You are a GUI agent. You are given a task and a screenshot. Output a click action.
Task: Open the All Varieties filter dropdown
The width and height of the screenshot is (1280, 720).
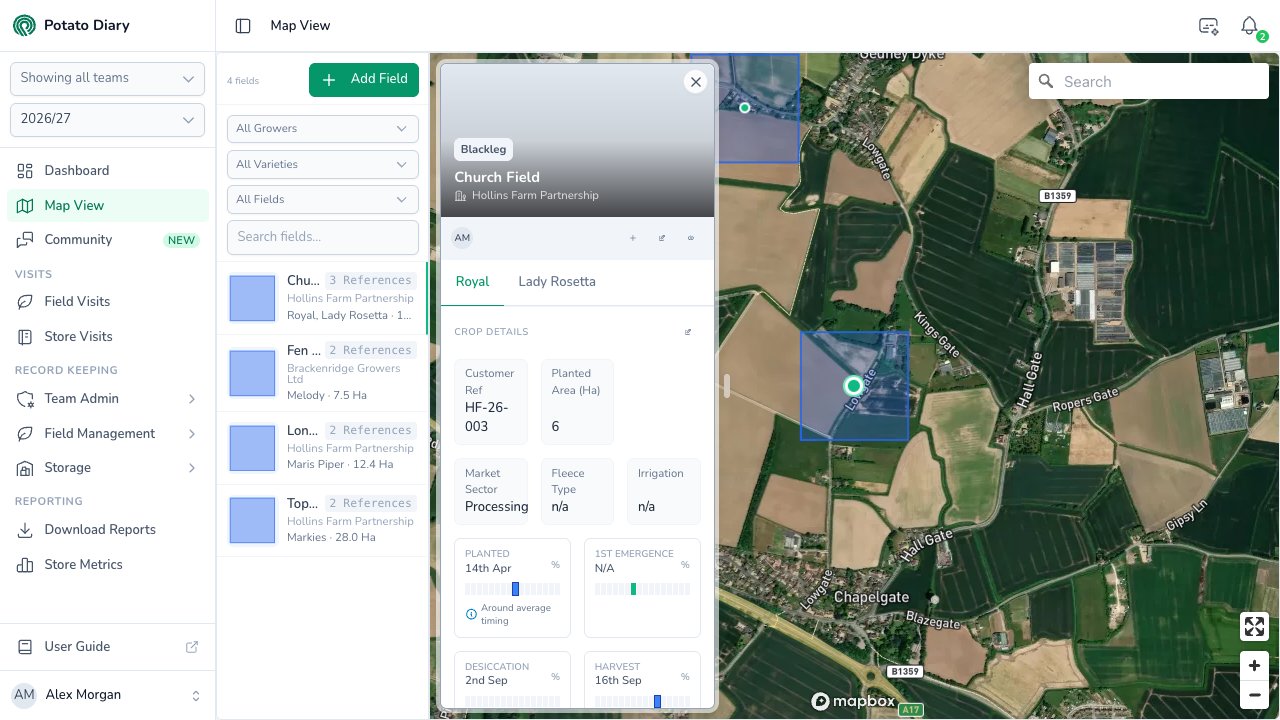tap(323, 164)
